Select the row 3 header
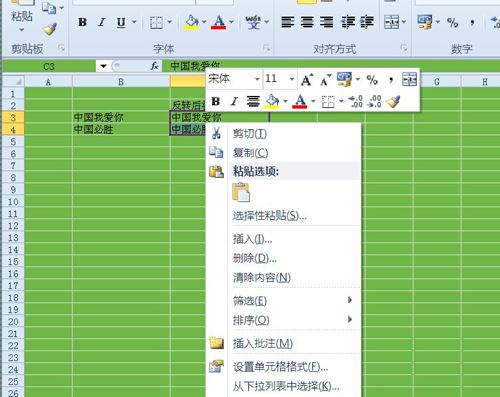The height and width of the screenshot is (397, 500). click(x=13, y=117)
